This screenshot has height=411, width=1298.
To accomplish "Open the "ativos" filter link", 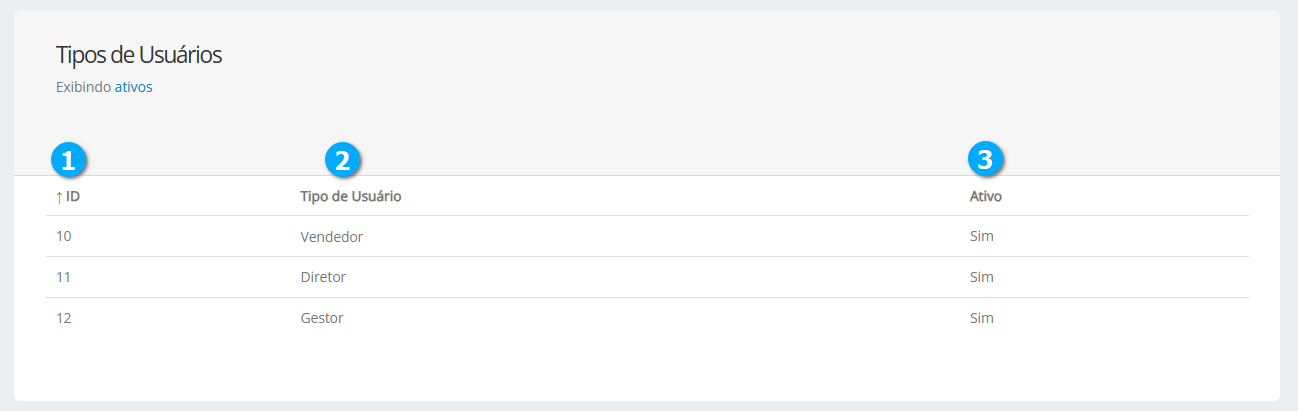I will click(x=133, y=87).
